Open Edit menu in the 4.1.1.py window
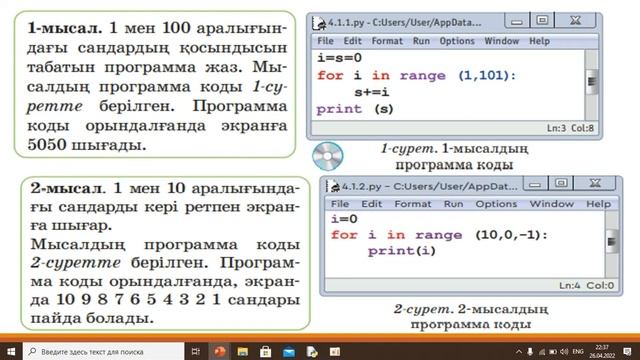This screenshot has width=640, height=360. click(x=352, y=41)
